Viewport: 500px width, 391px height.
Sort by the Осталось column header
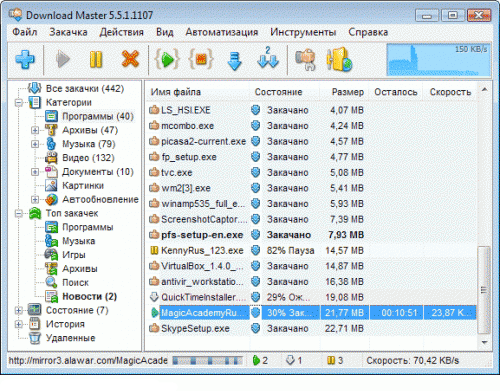(x=396, y=92)
